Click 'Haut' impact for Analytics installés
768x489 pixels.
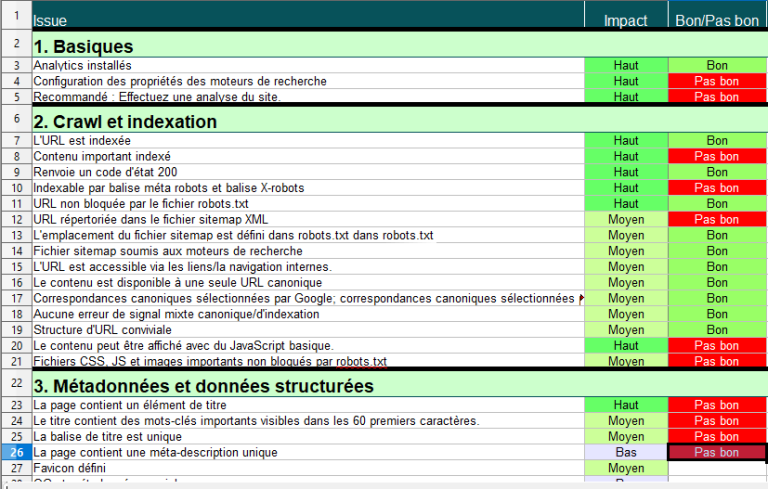pyautogui.click(x=626, y=65)
